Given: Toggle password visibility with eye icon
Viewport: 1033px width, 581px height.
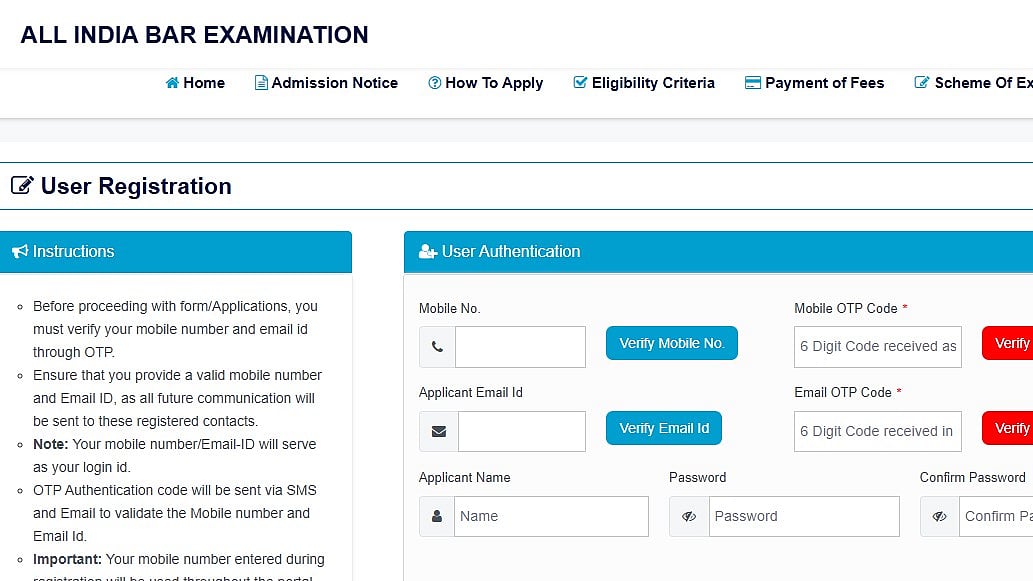Looking at the screenshot, I should (689, 517).
